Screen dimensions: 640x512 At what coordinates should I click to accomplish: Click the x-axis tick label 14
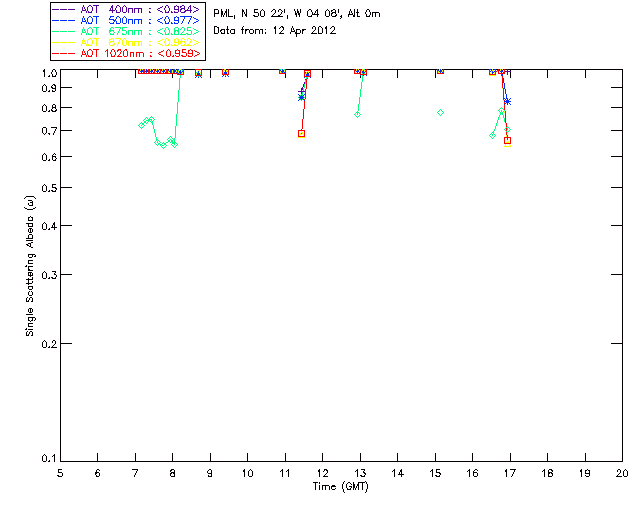[398, 473]
